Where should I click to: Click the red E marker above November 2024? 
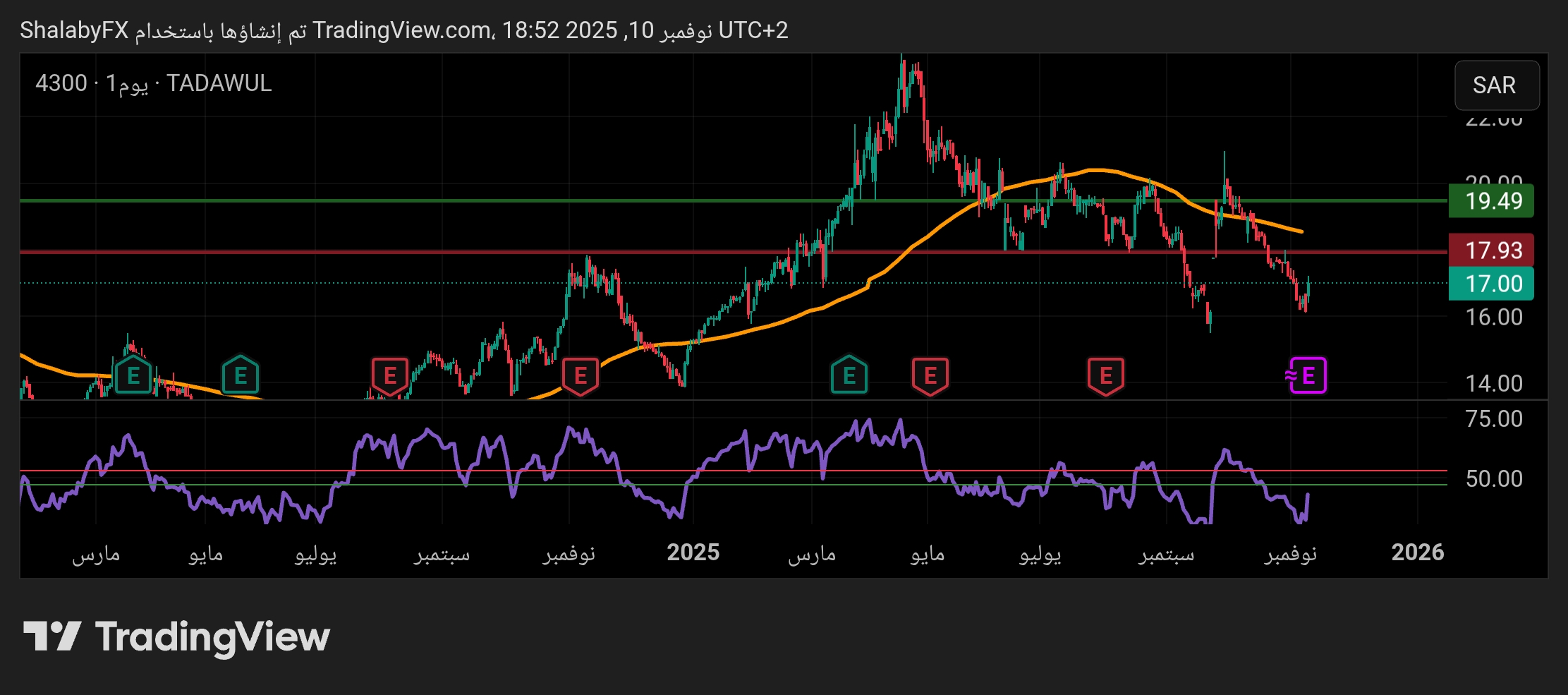click(x=580, y=375)
